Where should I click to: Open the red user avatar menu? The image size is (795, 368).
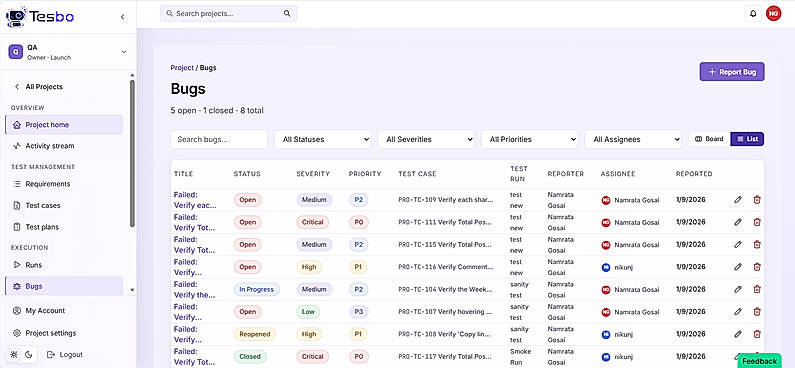(x=773, y=14)
